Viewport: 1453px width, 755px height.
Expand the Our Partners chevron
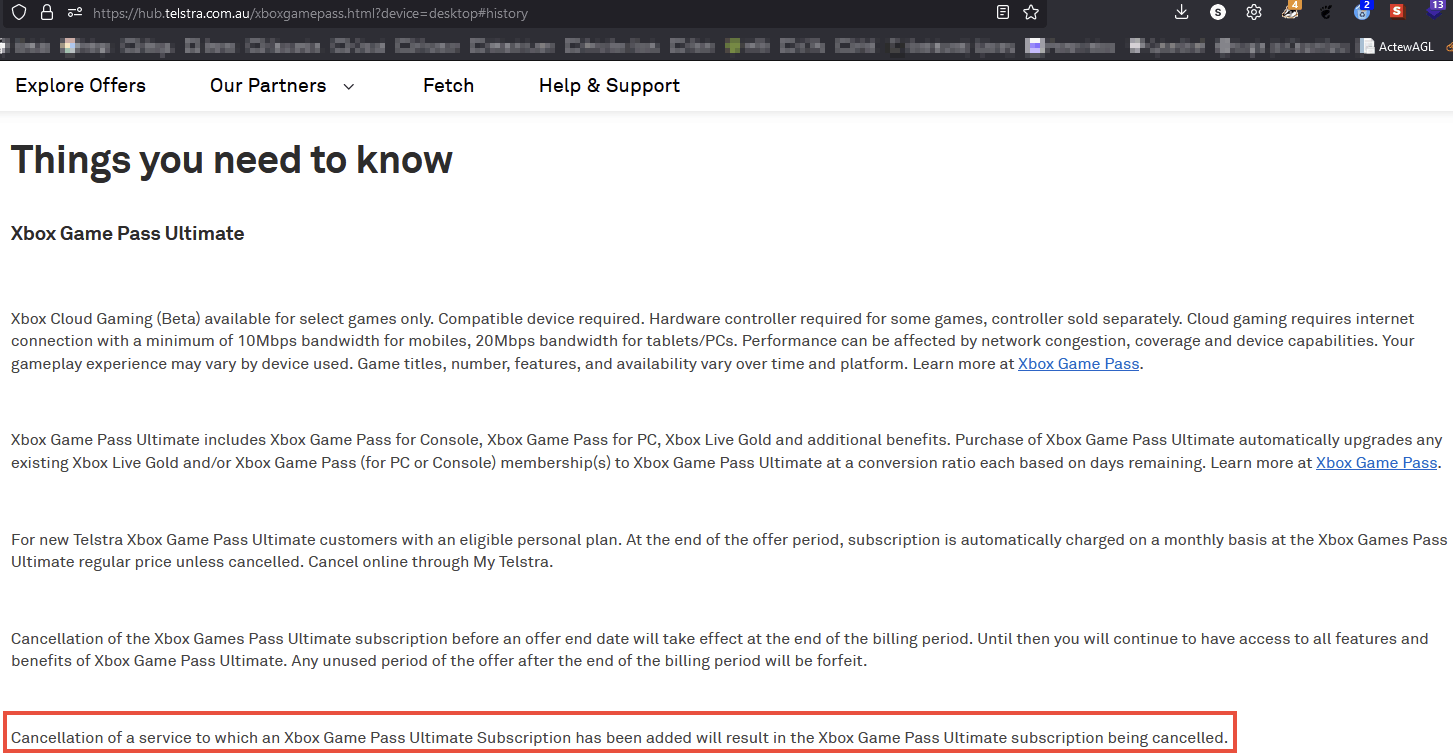pos(349,87)
